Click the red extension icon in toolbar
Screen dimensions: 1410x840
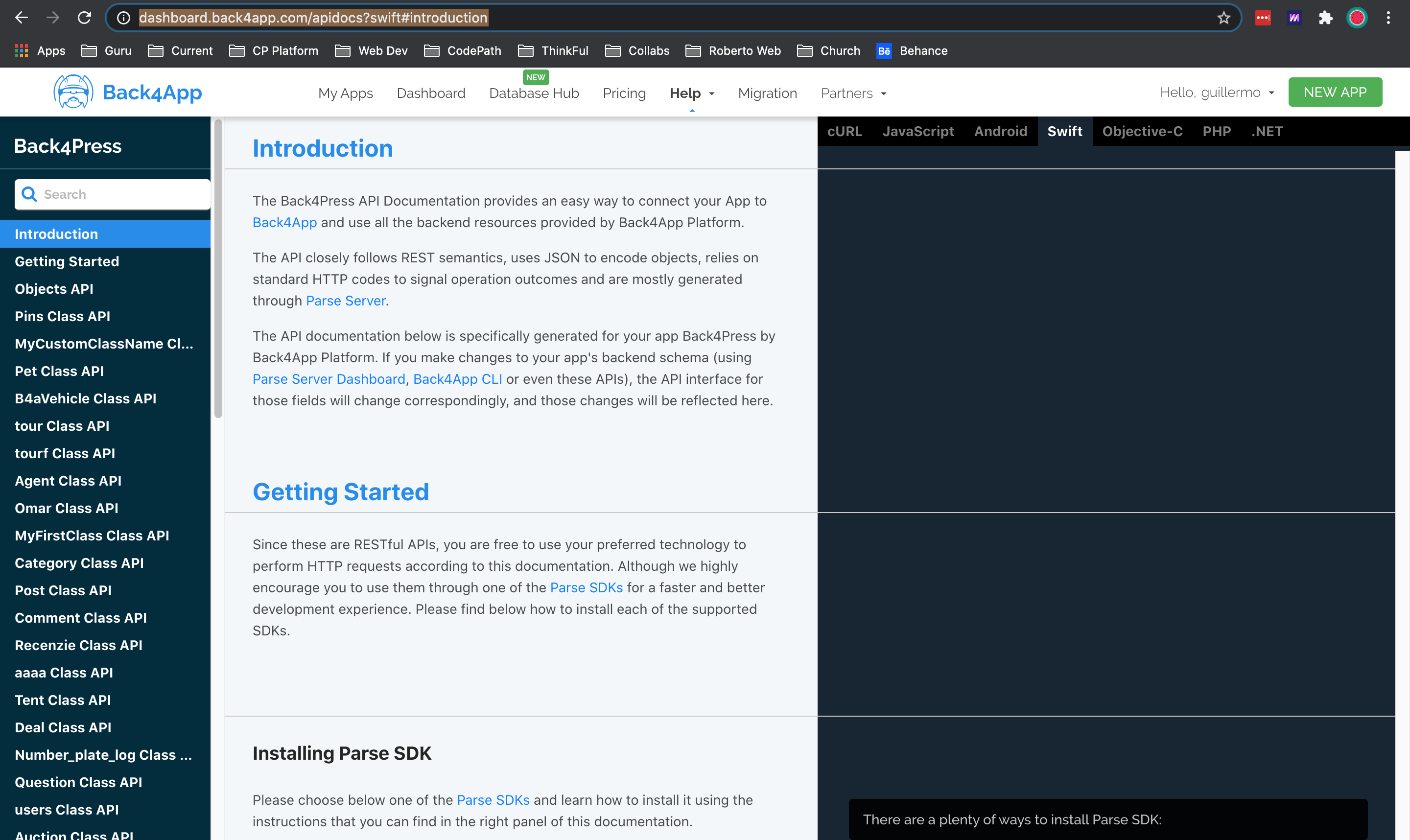[x=1263, y=18]
